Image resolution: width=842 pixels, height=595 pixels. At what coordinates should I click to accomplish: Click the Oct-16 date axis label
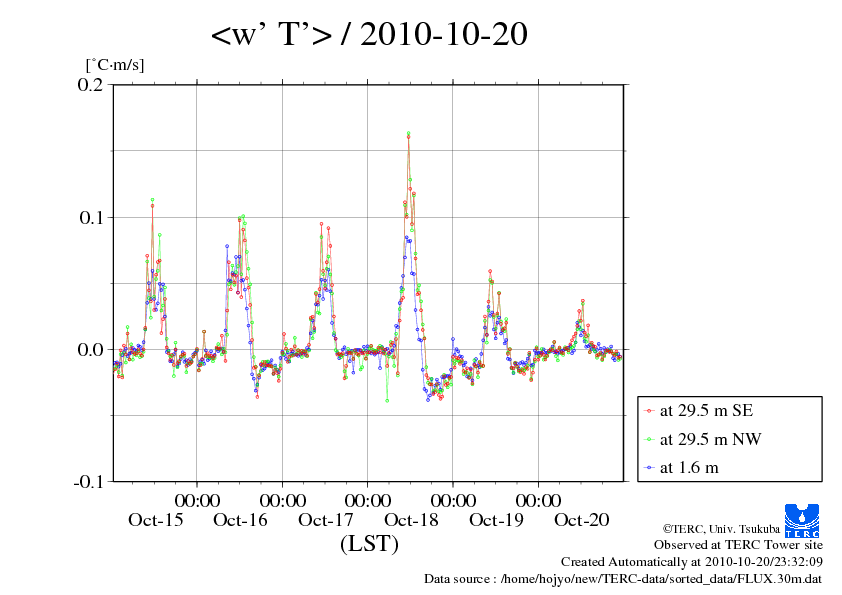pos(240,520)
